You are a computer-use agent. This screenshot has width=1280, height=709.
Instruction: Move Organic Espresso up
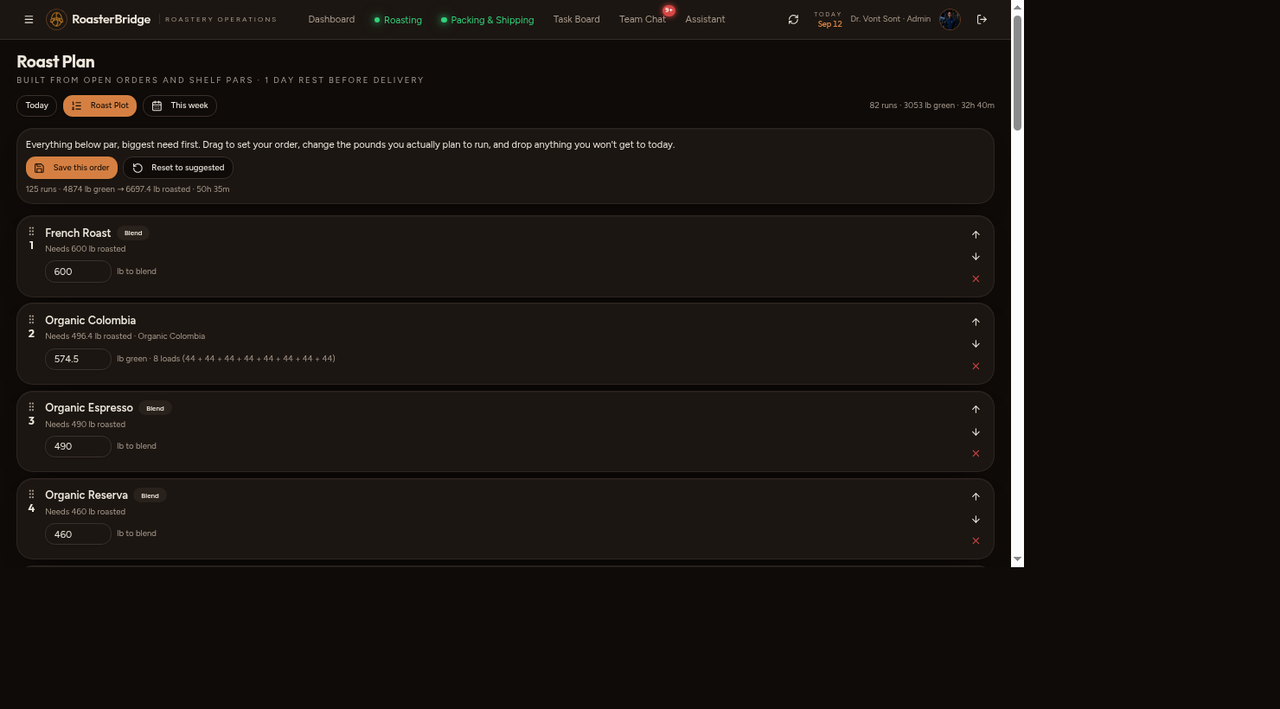[976, 409]
